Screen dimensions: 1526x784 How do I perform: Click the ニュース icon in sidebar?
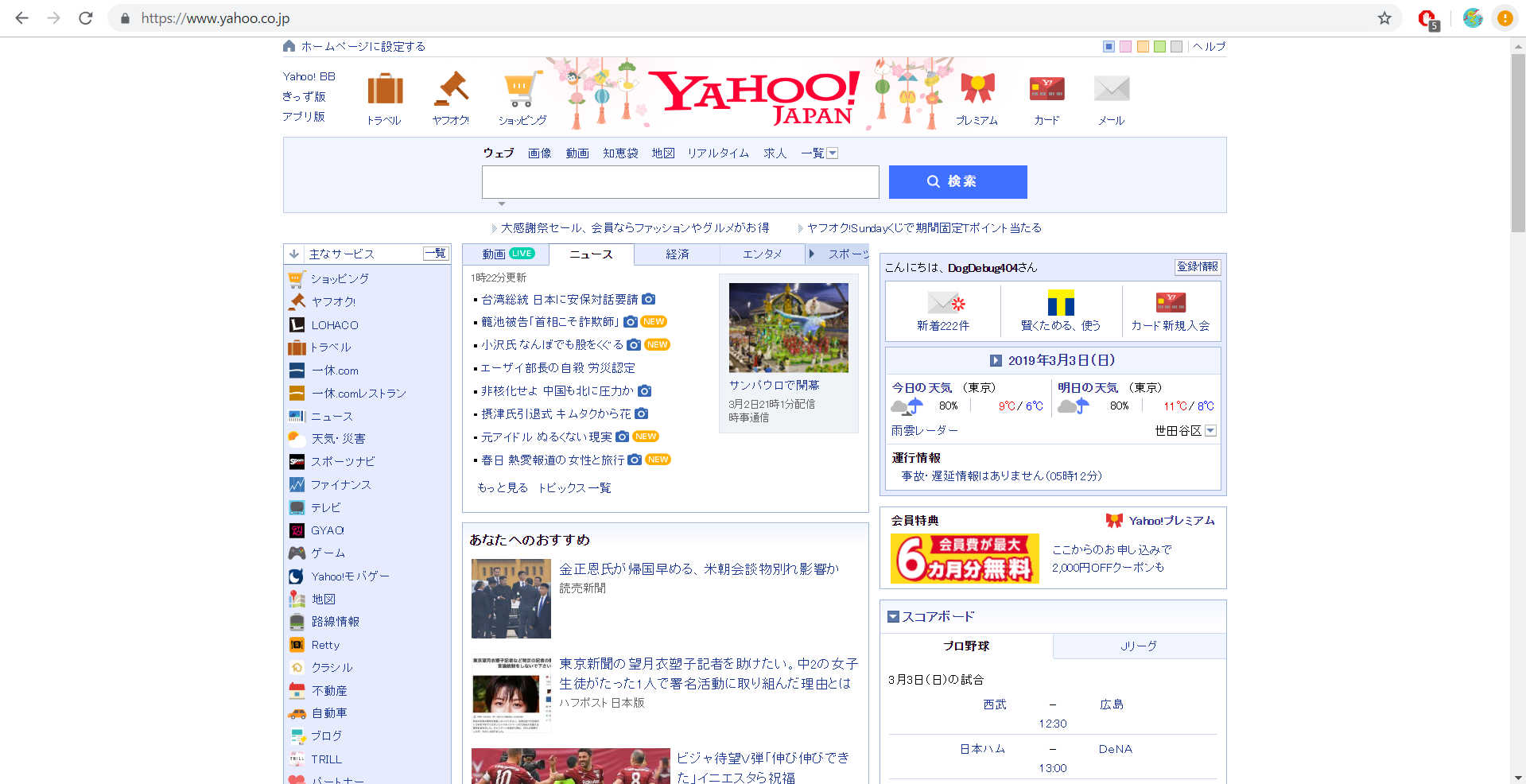tap(297, 416)
